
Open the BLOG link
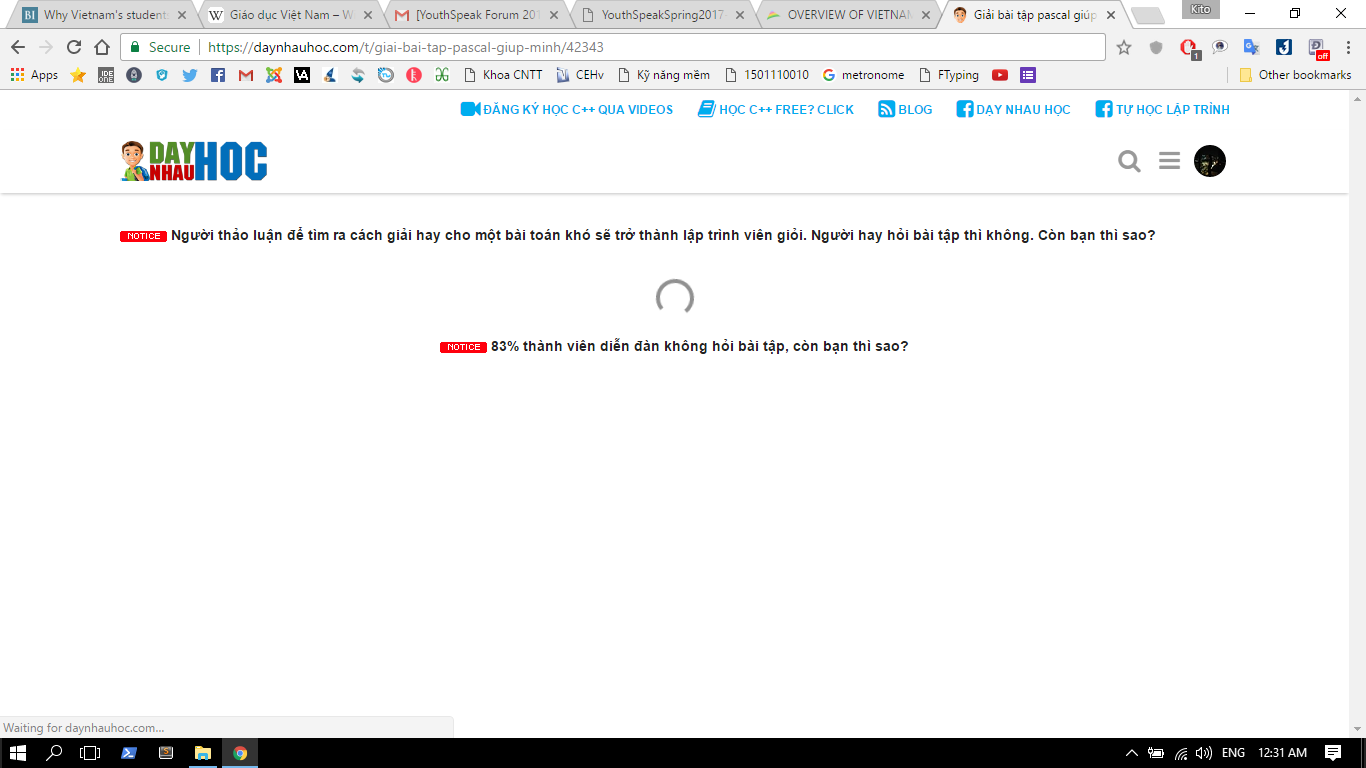coord(905,109)
